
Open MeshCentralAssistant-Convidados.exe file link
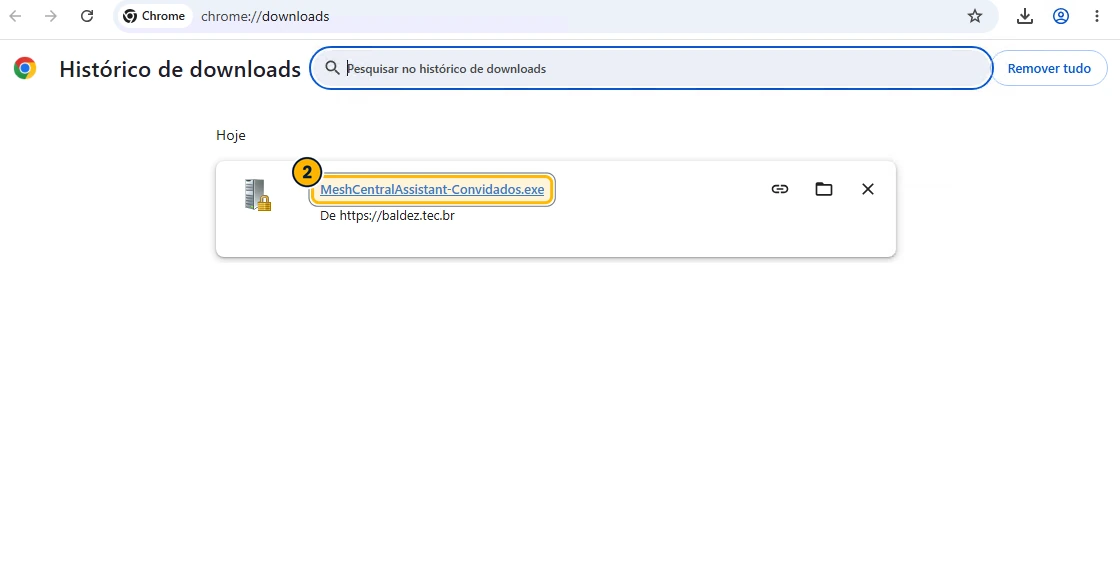click(432, 189)
